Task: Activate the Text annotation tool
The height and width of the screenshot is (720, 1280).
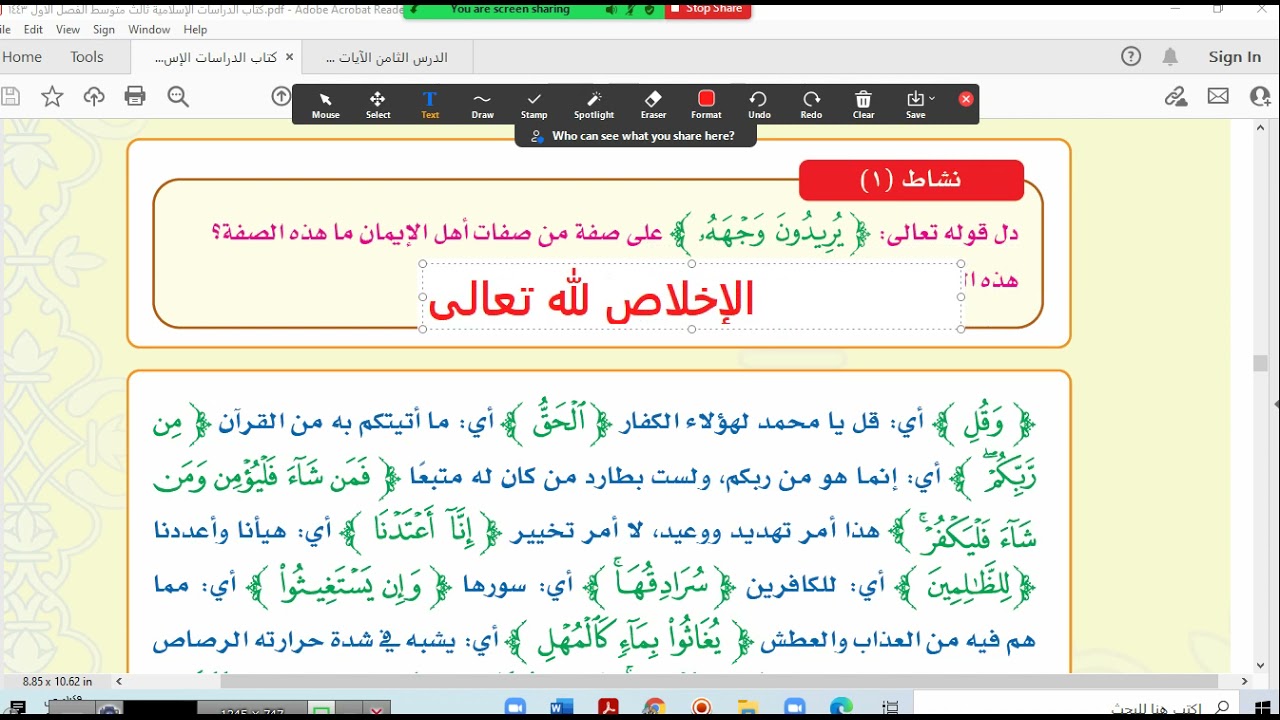Action: click(430, 105)
